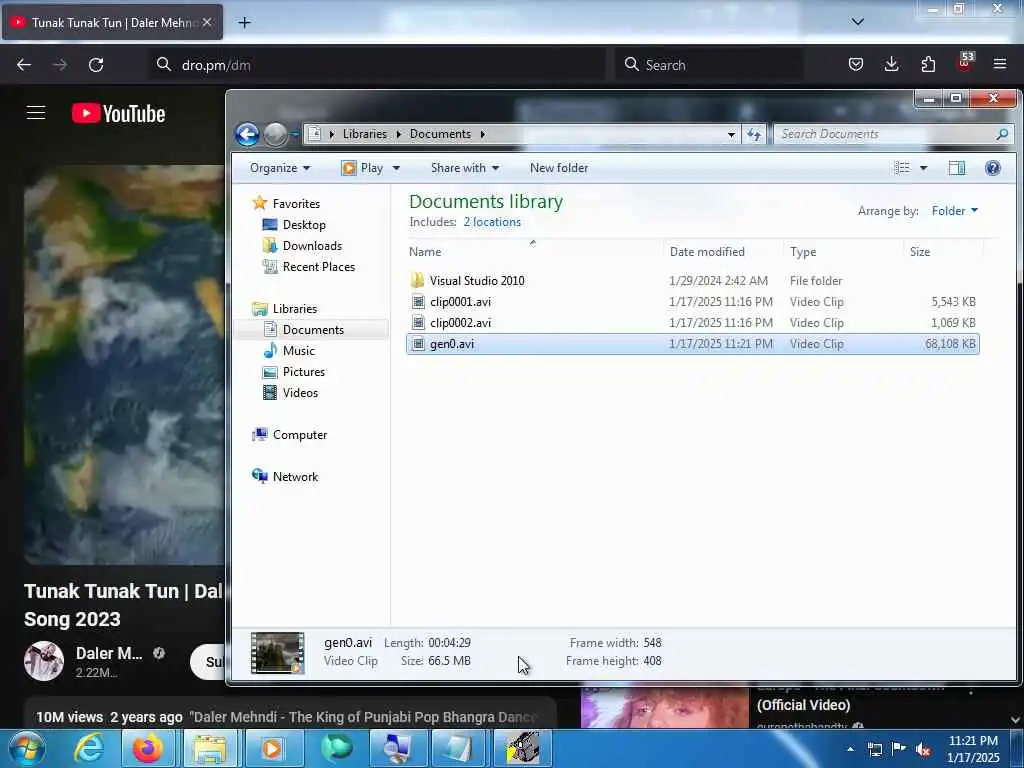Image resolution: width=1024 pixels, height=768 pixels.
Task: Click the Play toolbar button
Action: 363,168
